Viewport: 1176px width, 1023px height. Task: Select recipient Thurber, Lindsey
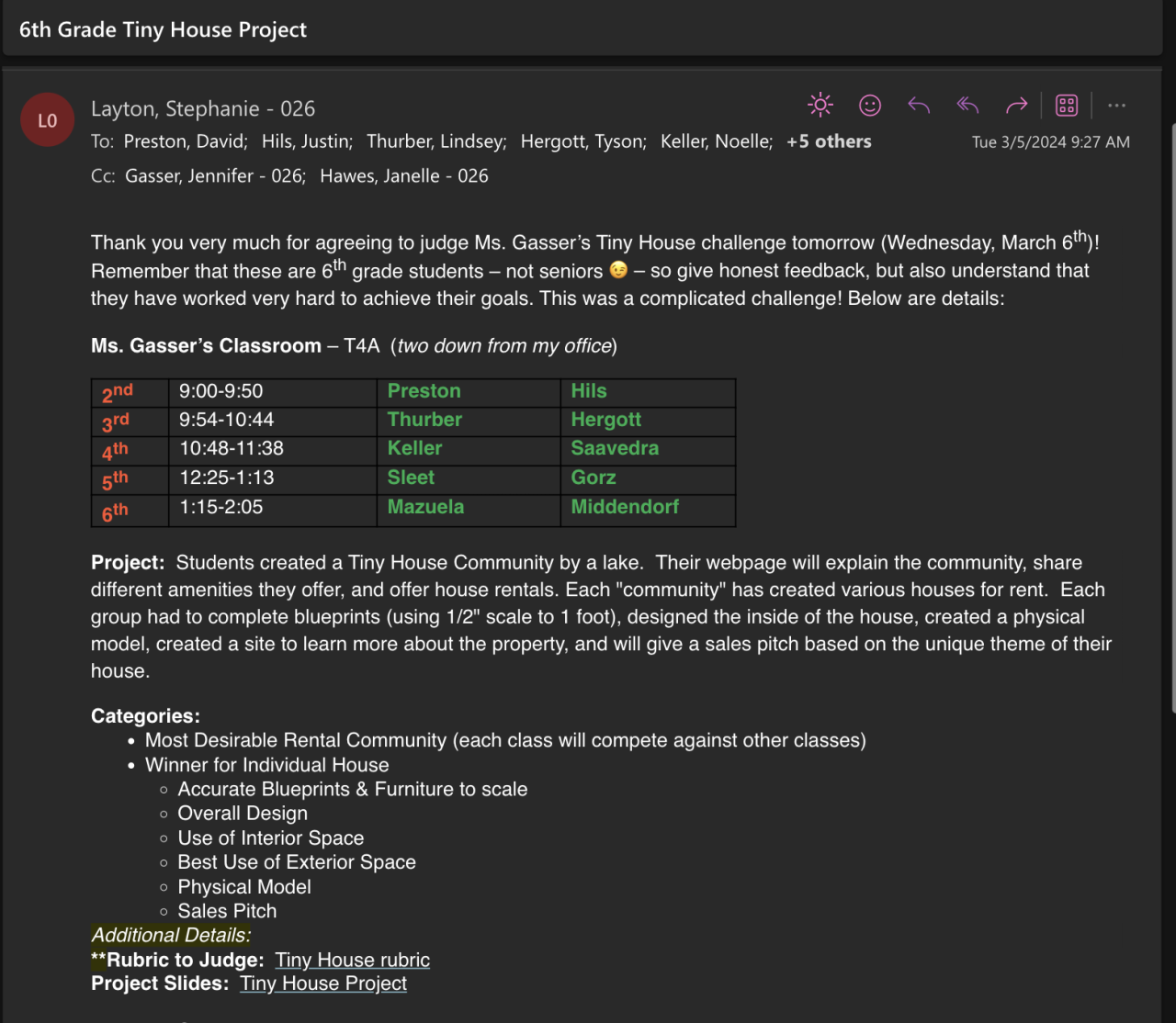tap(435, 141)
